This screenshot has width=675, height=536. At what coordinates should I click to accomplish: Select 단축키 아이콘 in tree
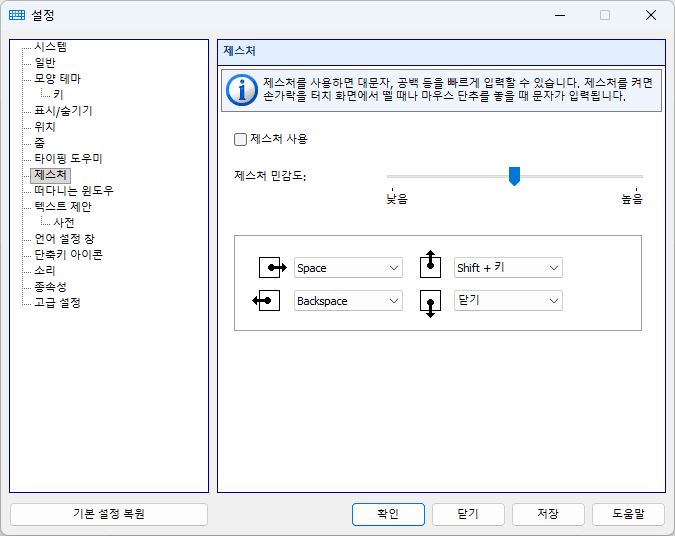coord(68,254)
